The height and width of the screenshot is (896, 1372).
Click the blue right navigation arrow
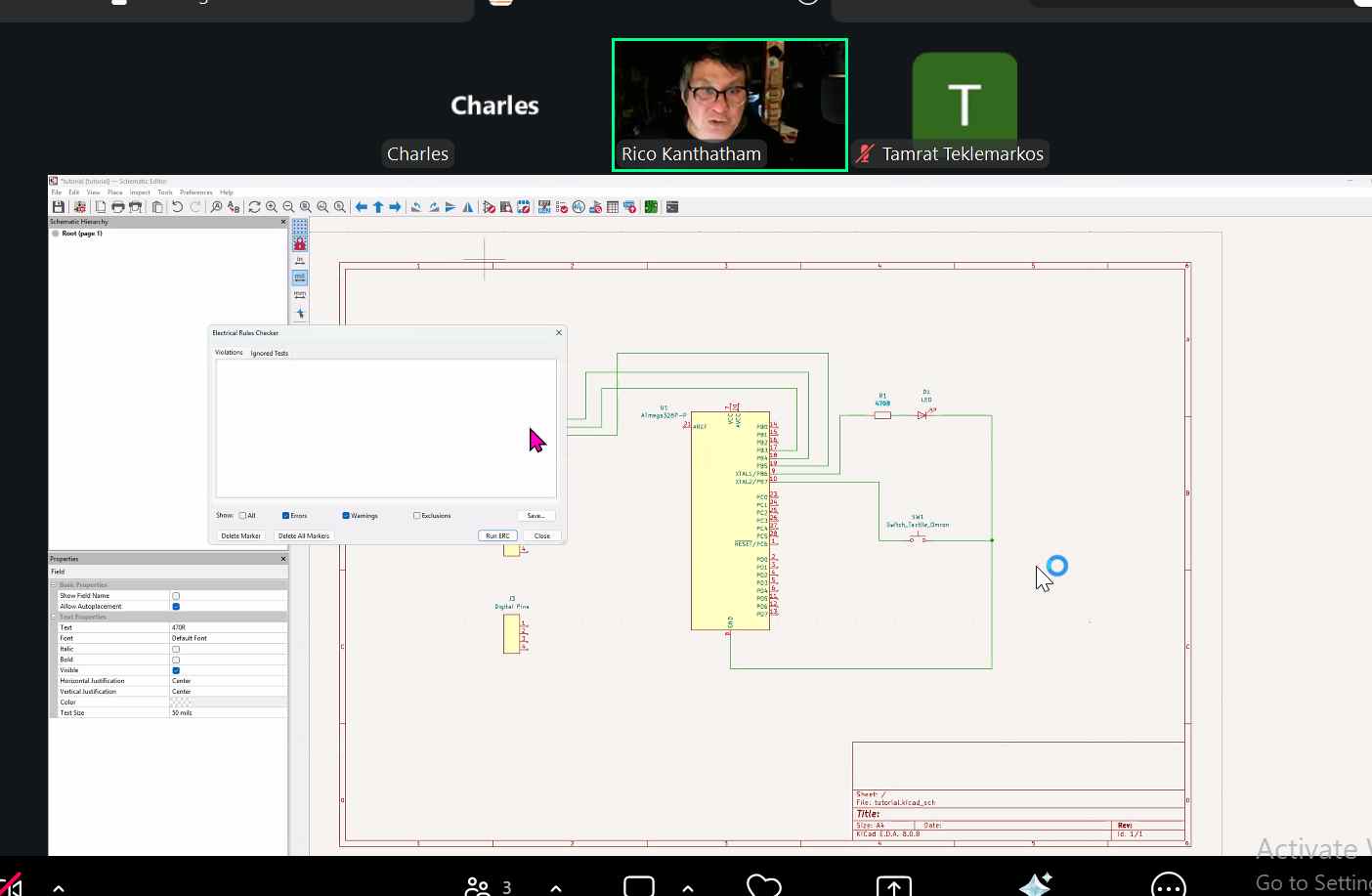[x=395, y=207]
